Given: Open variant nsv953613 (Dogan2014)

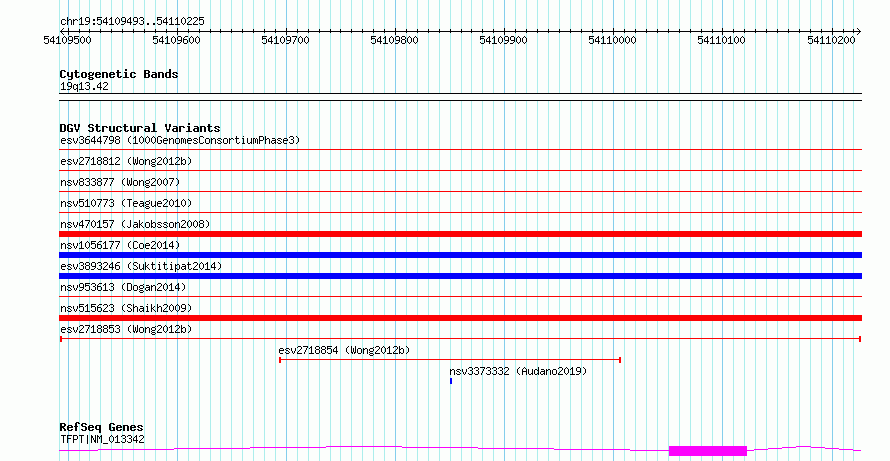Looking at the screenshot, I should click(x=123, y=287).
